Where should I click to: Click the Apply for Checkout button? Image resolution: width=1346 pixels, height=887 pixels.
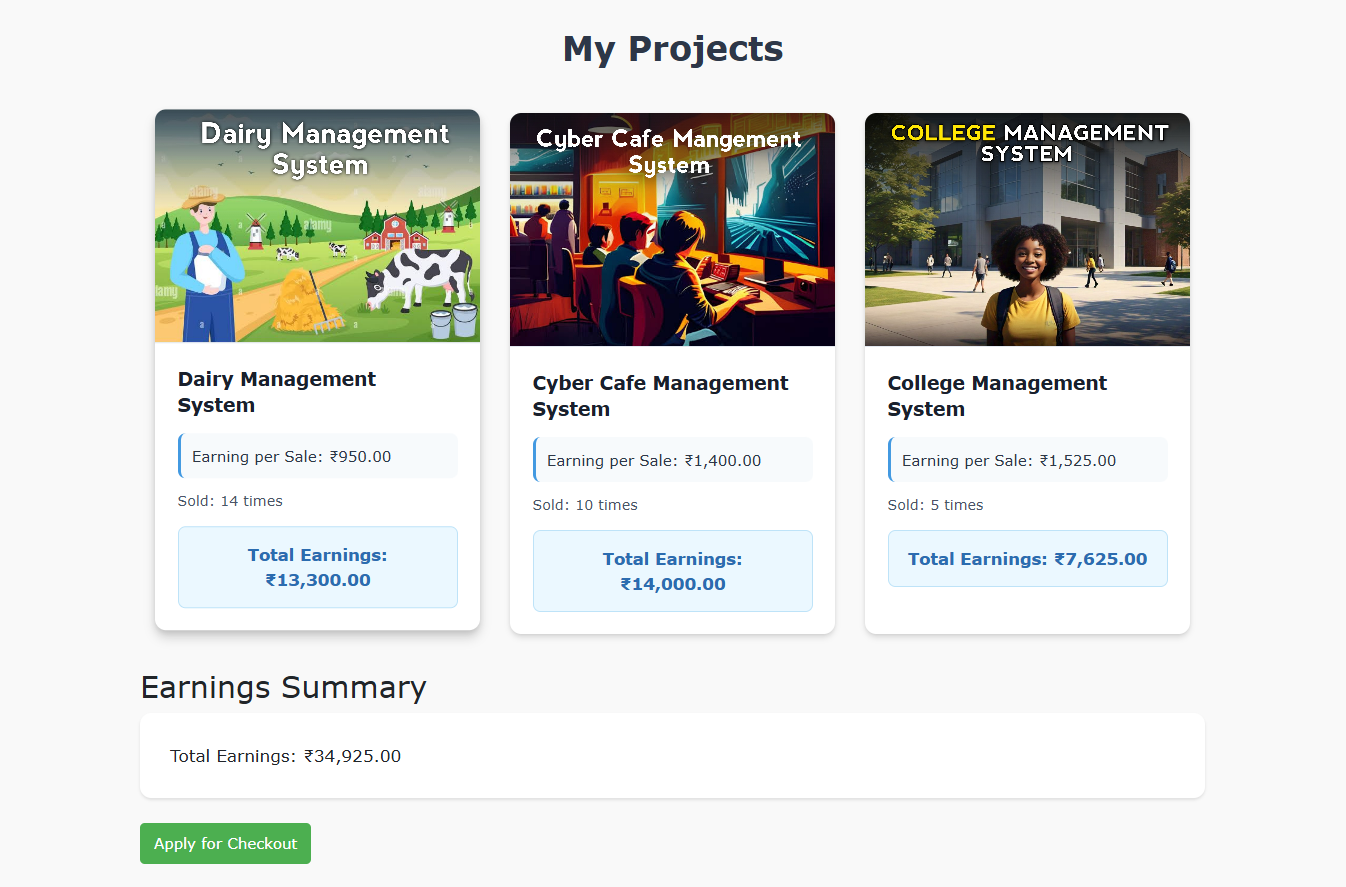coord(225,843)
